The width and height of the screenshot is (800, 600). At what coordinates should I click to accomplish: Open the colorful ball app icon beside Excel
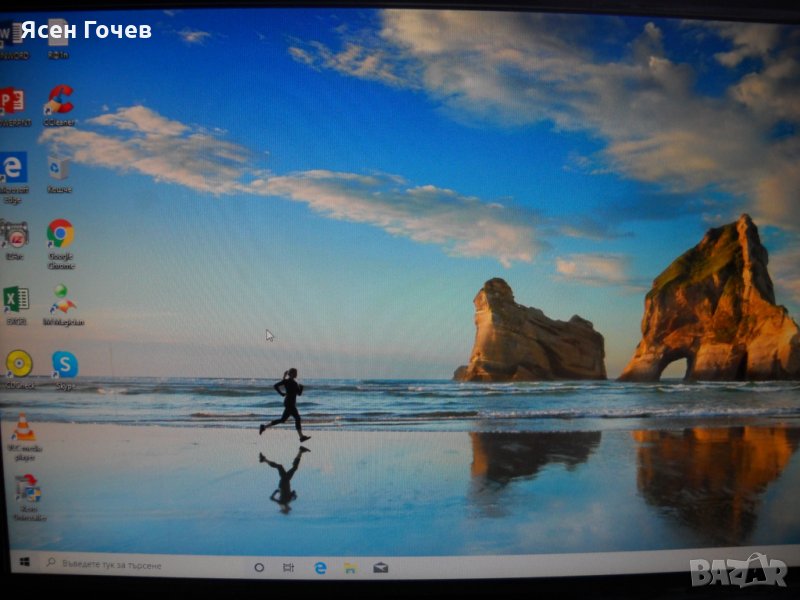pyautogui.click(x=62, y=299)
